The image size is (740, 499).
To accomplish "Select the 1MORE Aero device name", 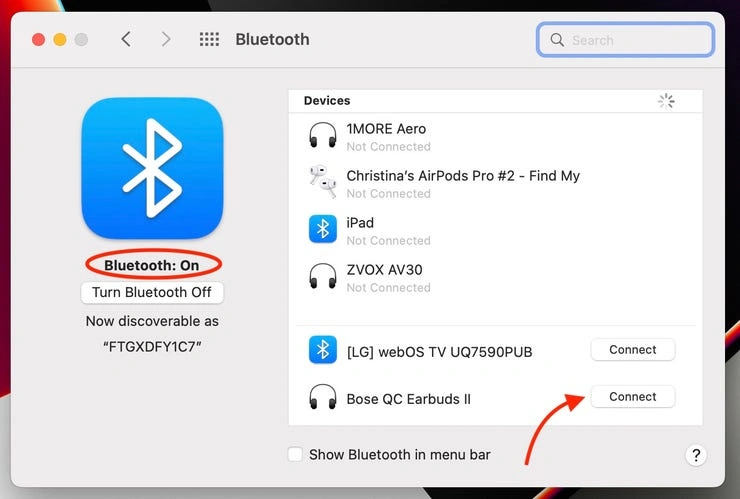I will (x=386, y=128).
